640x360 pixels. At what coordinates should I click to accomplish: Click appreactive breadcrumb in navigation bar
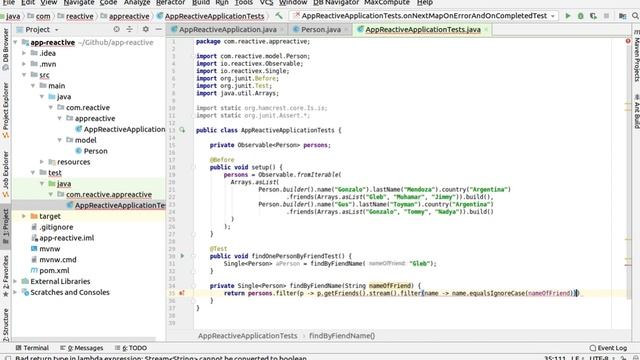[129, 16]
